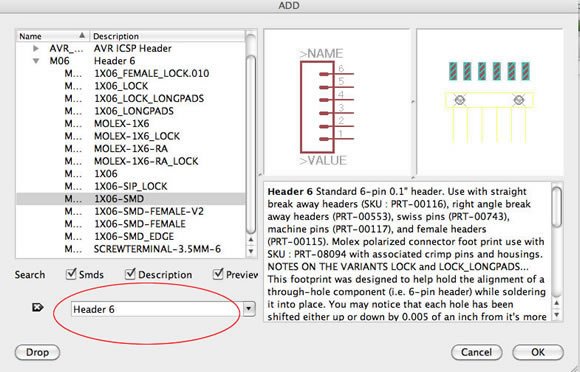Confirm with the OK button

coord(538,352)
